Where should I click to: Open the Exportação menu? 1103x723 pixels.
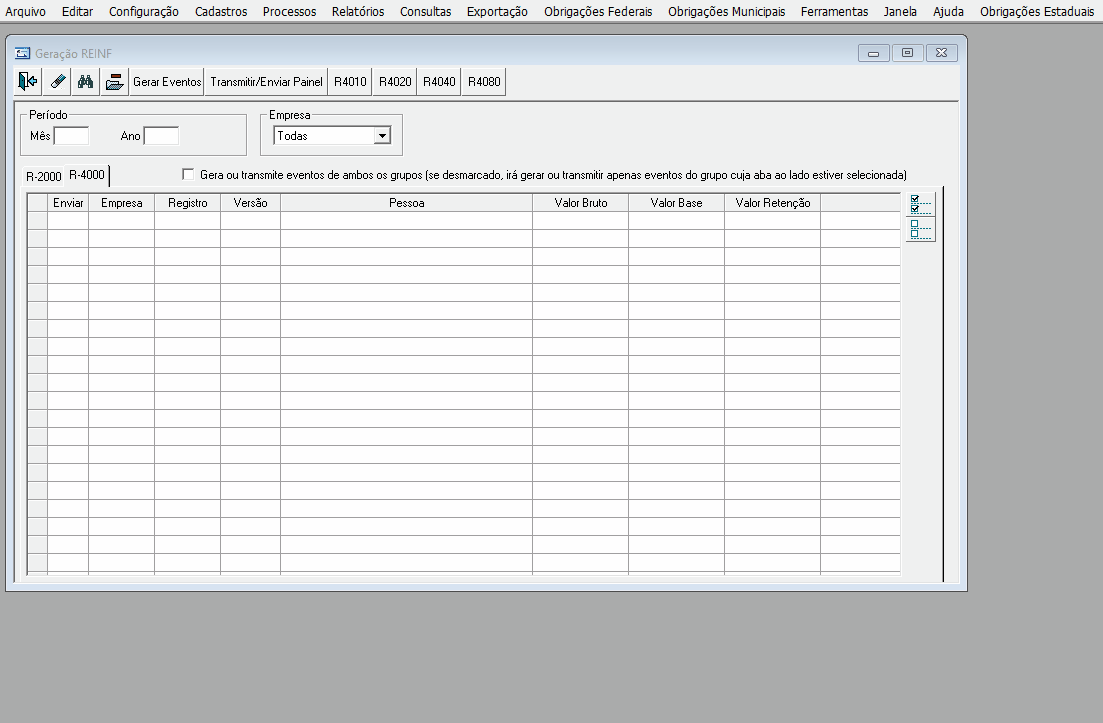click(497, 11)
